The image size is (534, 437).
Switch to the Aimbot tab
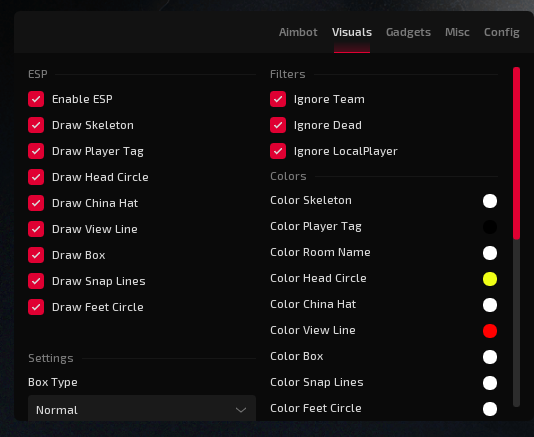(x=298, y=32)
